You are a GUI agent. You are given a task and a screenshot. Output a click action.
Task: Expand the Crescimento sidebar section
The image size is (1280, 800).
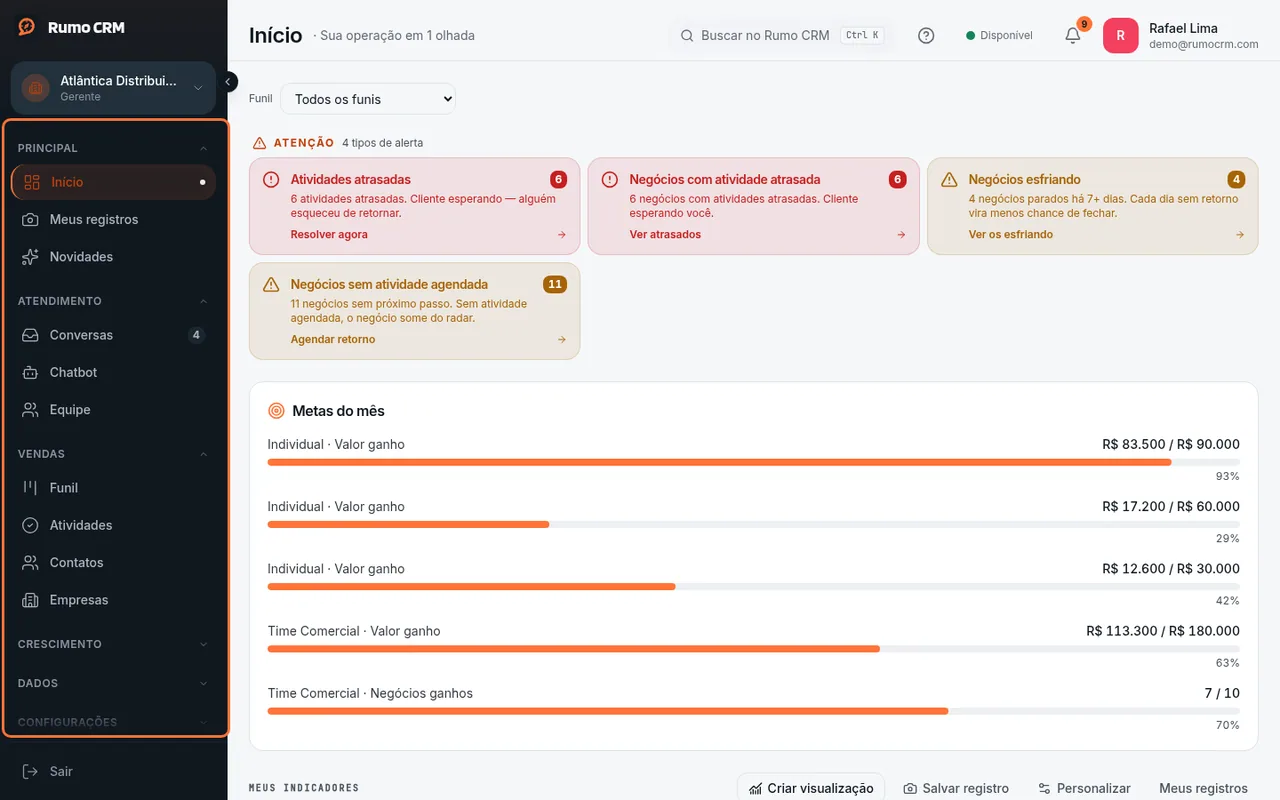pyautogui.click(x=113, y=644)
